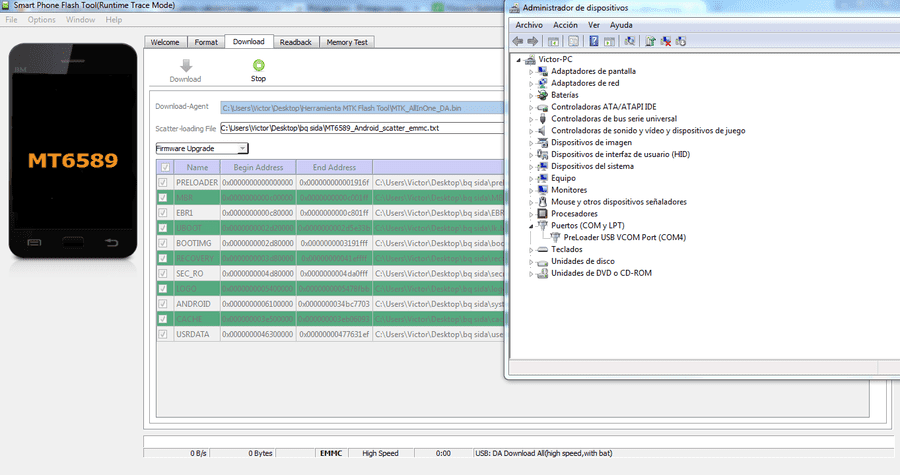The image size is (900, 475).
Task: Click the Scatter-loading File path field
Action: click(x=362, y=128)
